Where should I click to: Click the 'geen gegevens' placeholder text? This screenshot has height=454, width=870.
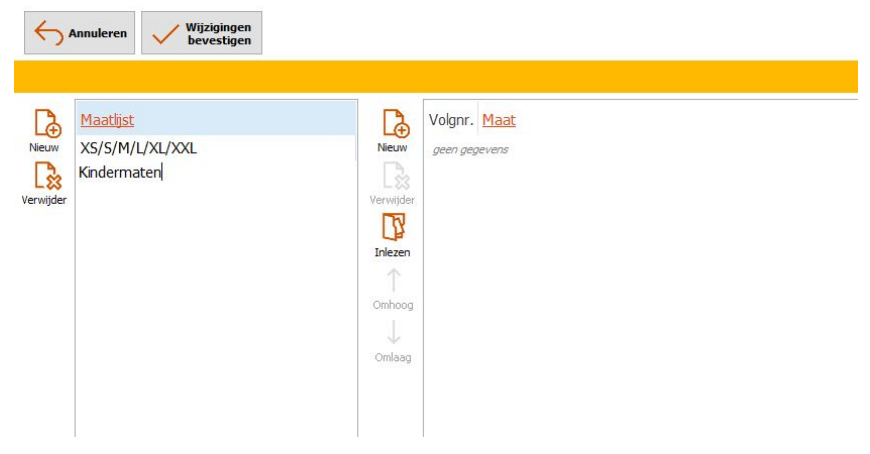[x=470, y=150]
